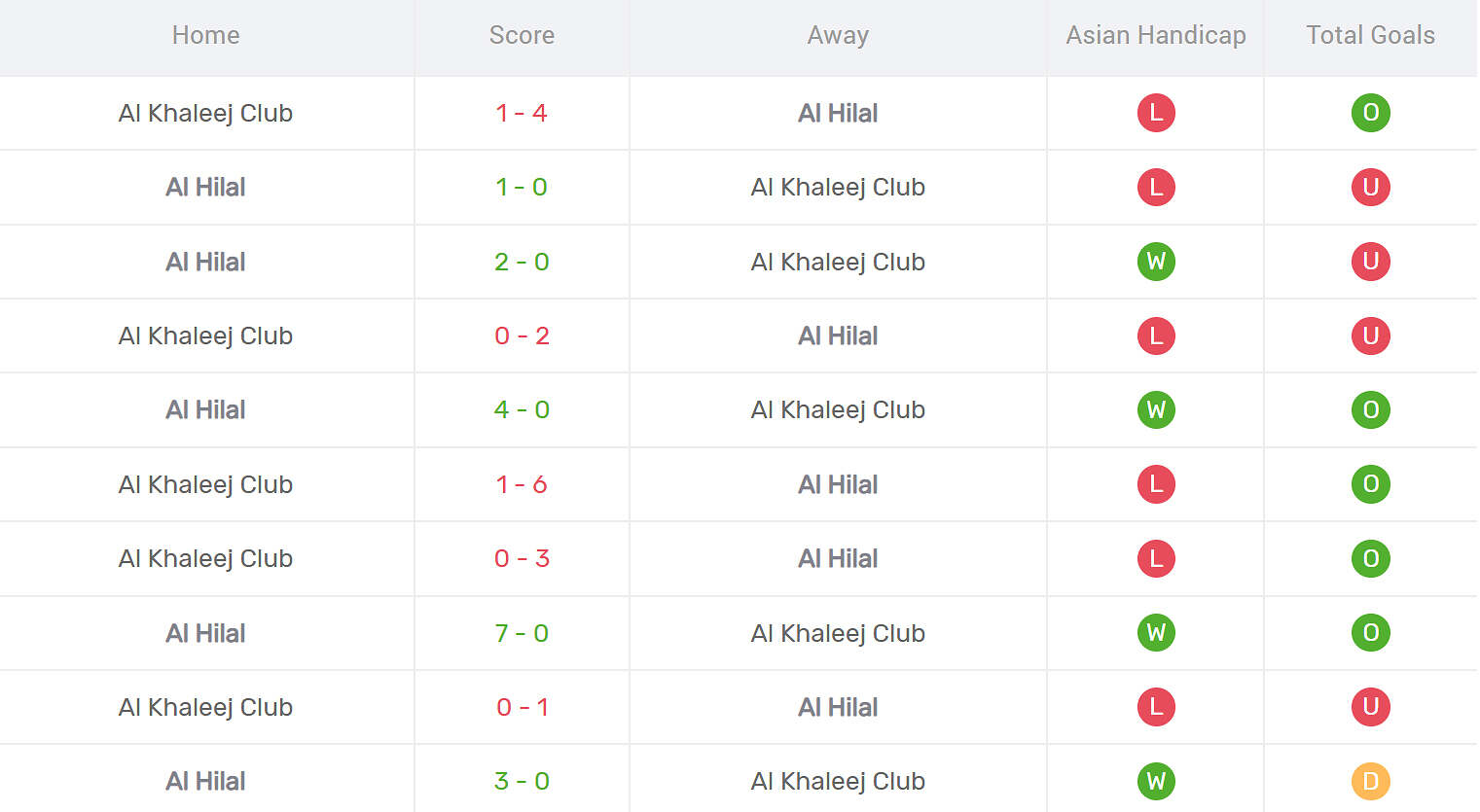
Task: Click the Score column header
Action: coord(522,36)
